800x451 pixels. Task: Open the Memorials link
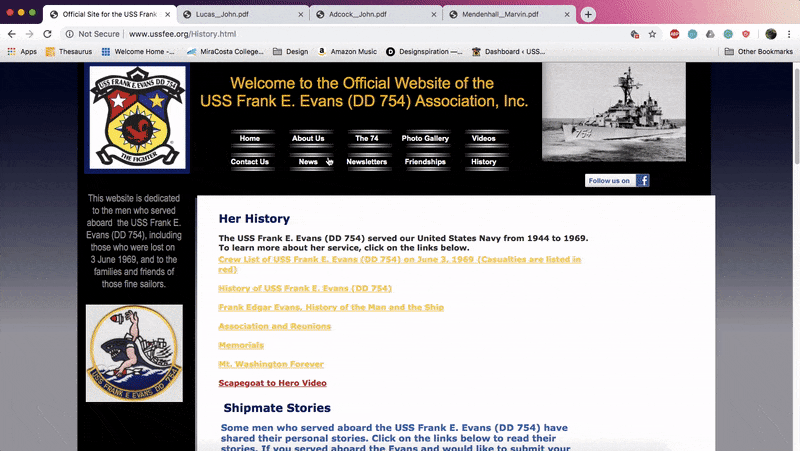pyautogui.click(x=241, y=345)
